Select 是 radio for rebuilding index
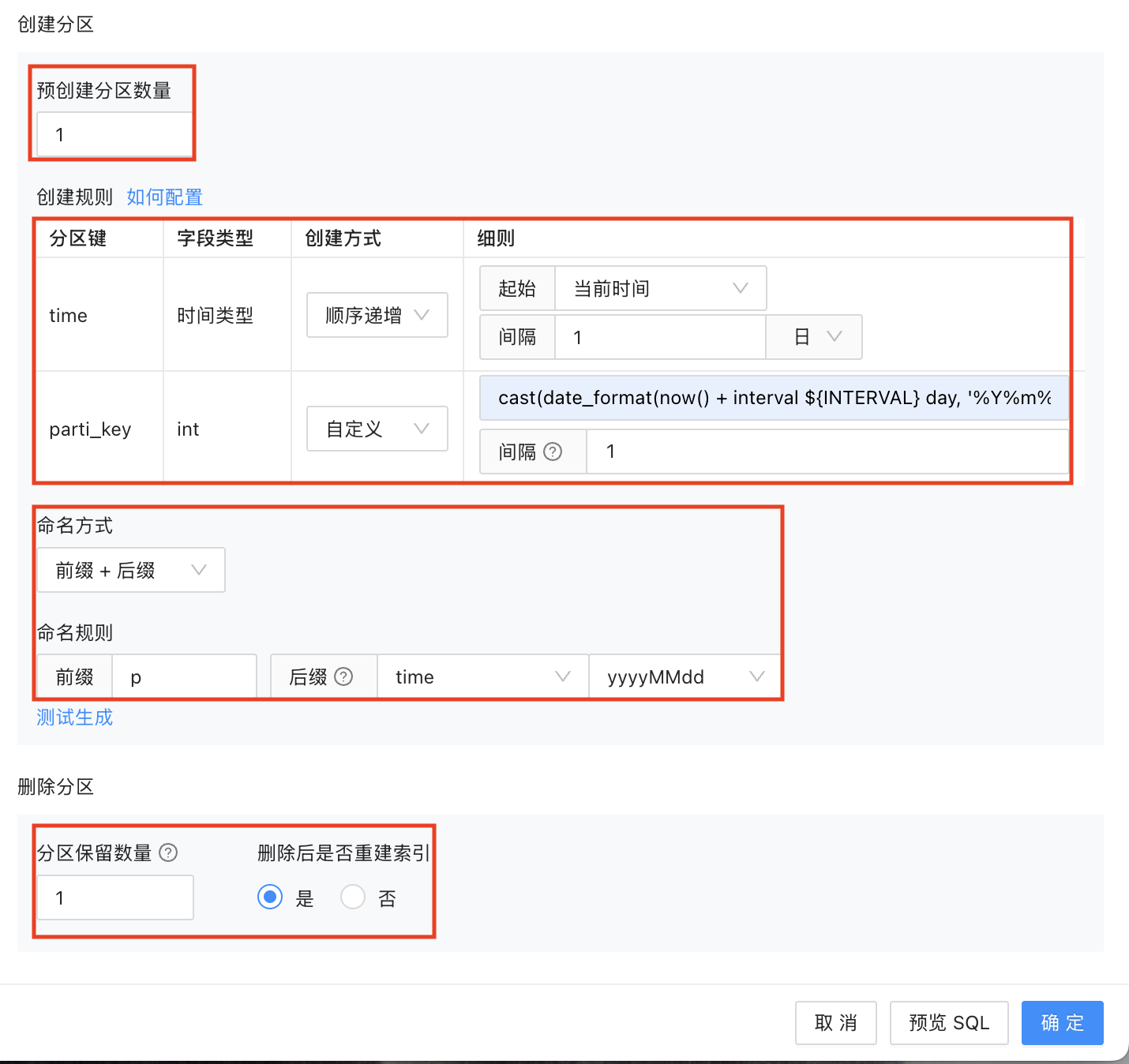1129x1064 pixels. (x=270, y=897)
